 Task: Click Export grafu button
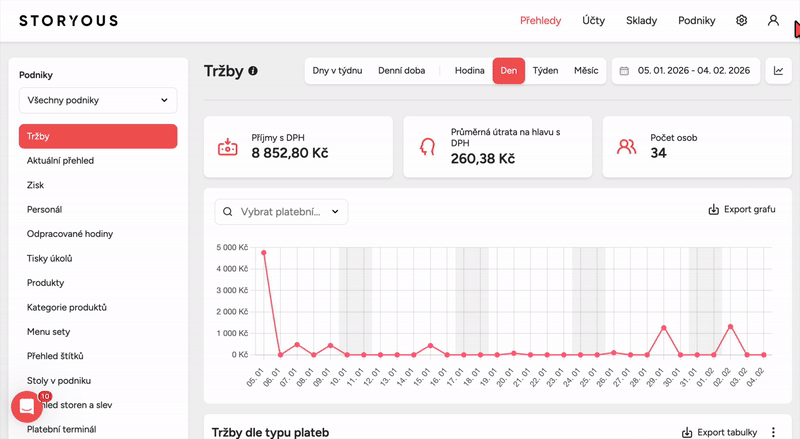click(x=742, y=210)
